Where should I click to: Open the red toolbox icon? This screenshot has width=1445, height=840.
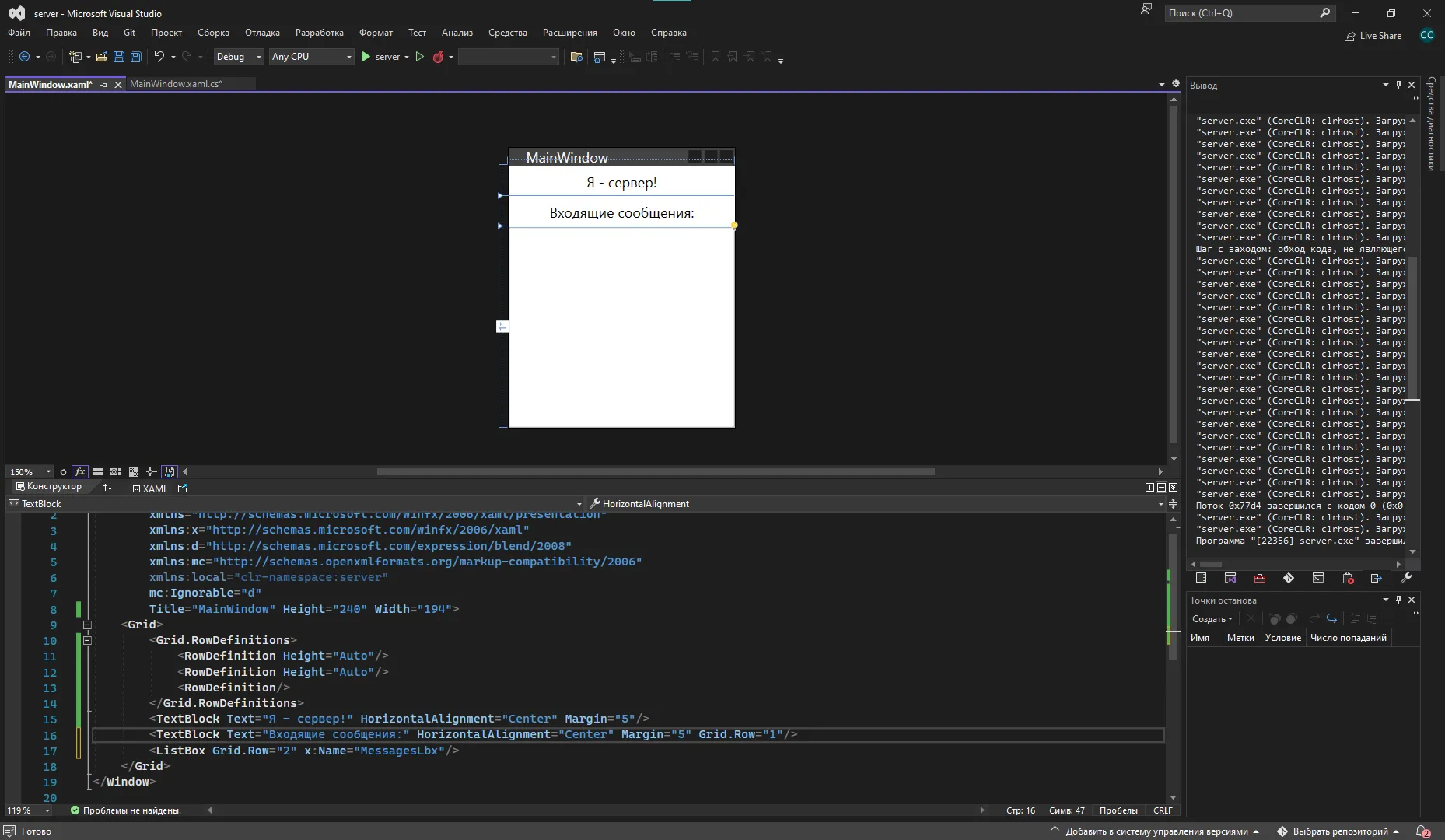1260,578
